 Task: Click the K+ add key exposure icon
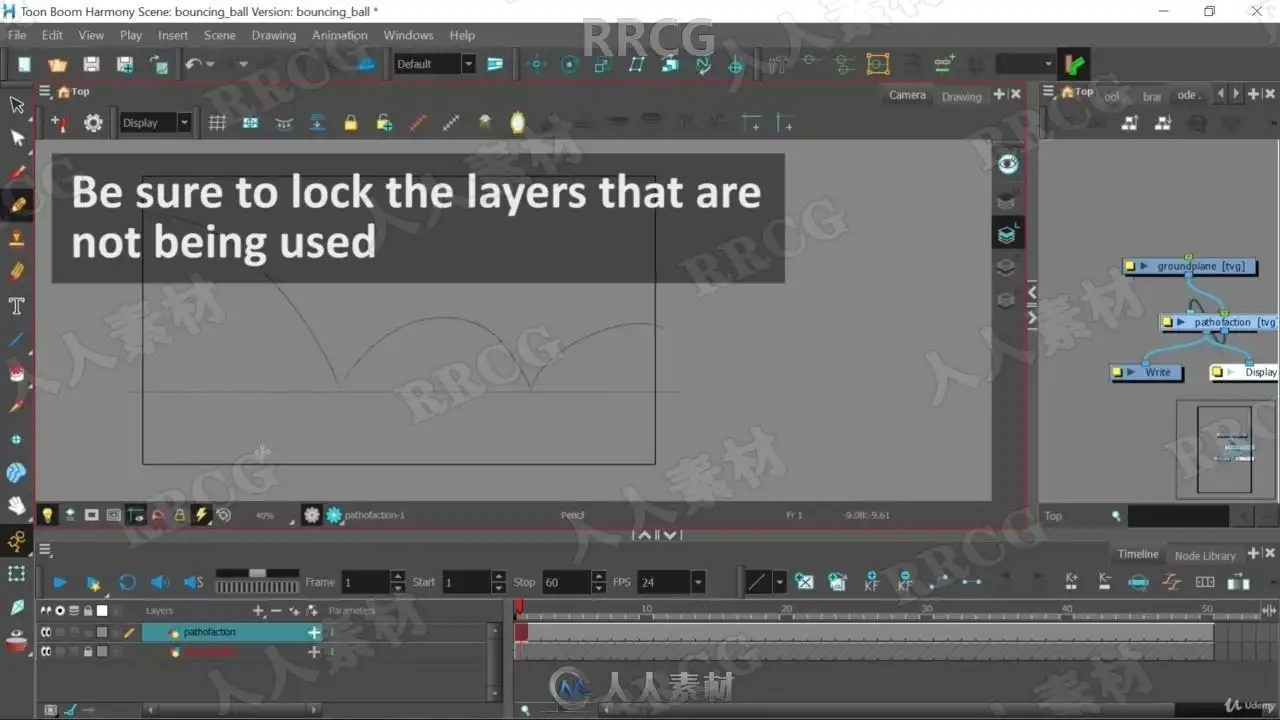[1072, 581]
